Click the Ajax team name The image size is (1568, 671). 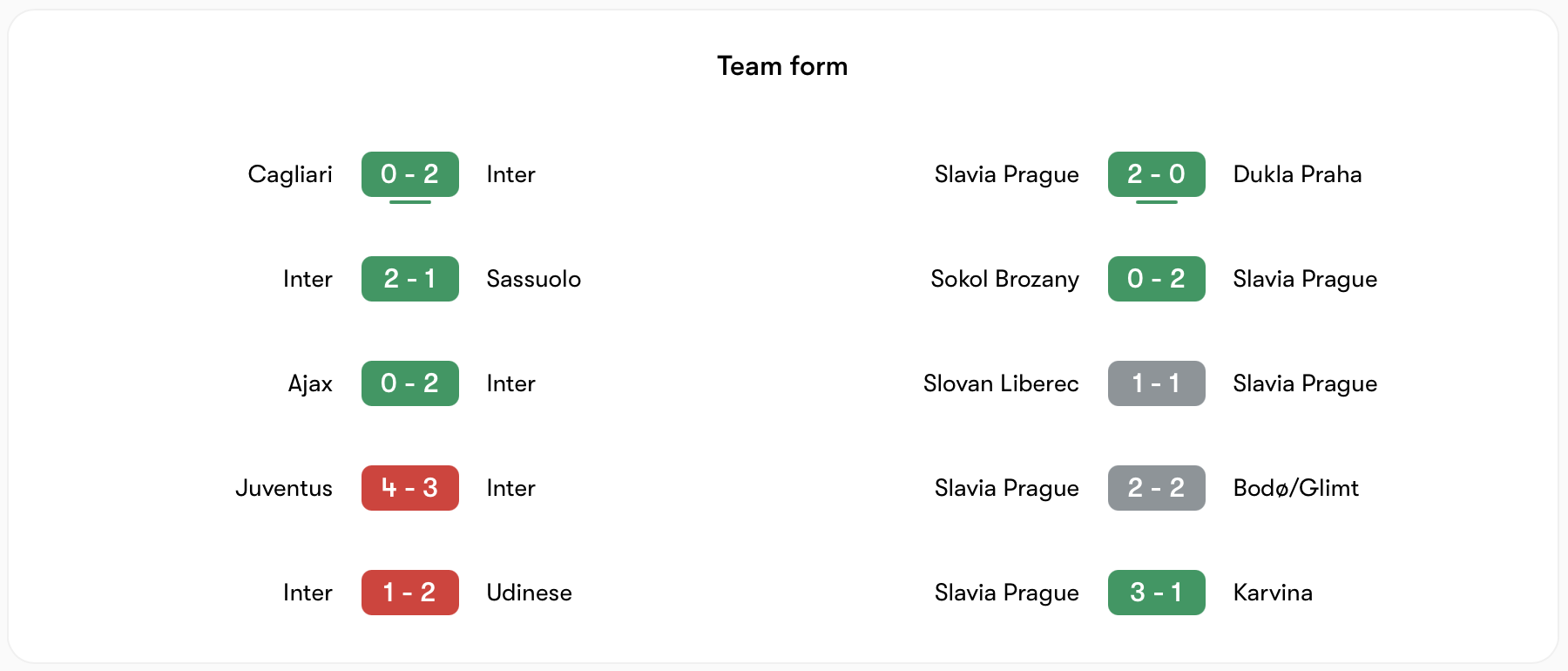point(310,383)
